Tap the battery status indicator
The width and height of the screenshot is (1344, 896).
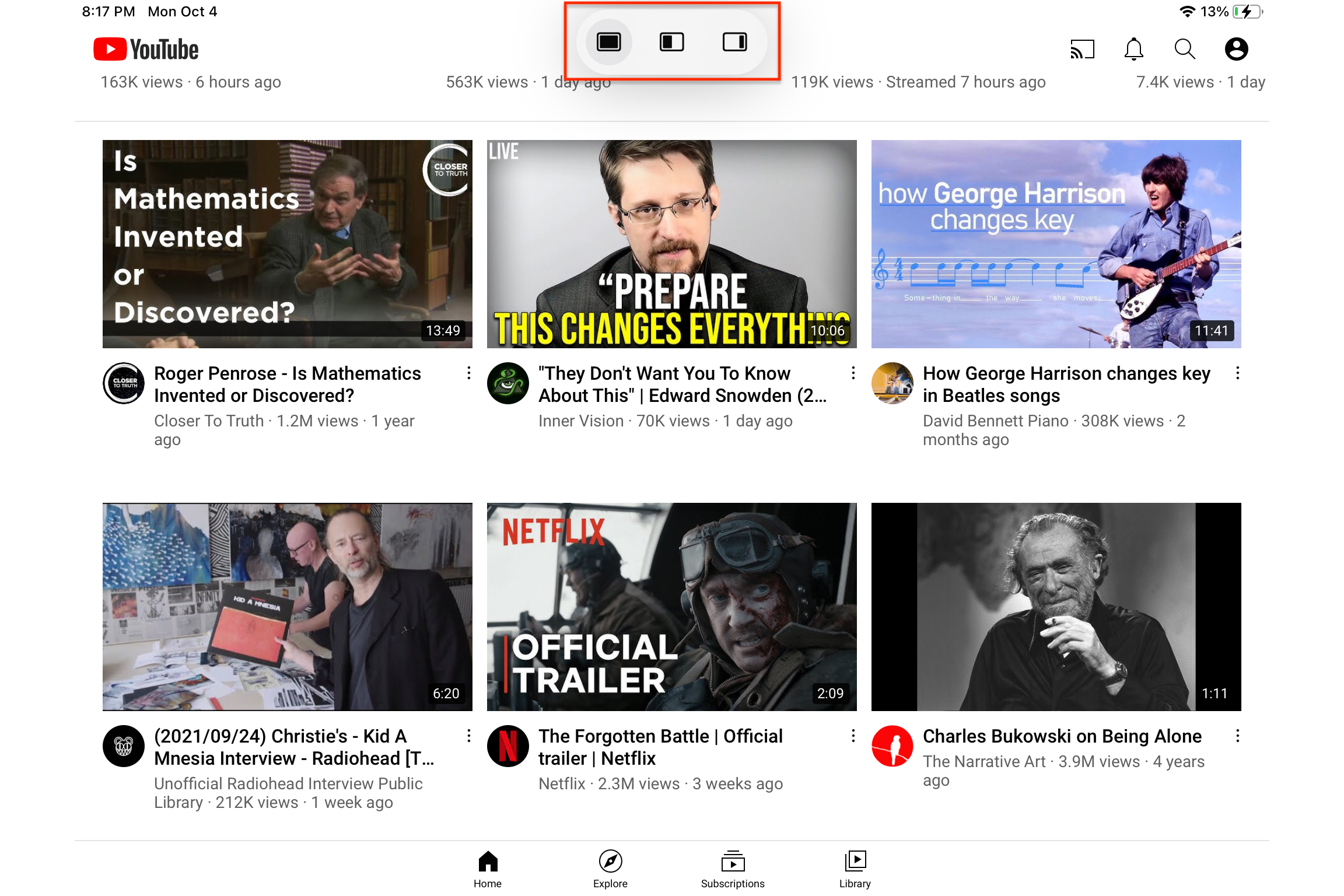[x=1248, y=12]
